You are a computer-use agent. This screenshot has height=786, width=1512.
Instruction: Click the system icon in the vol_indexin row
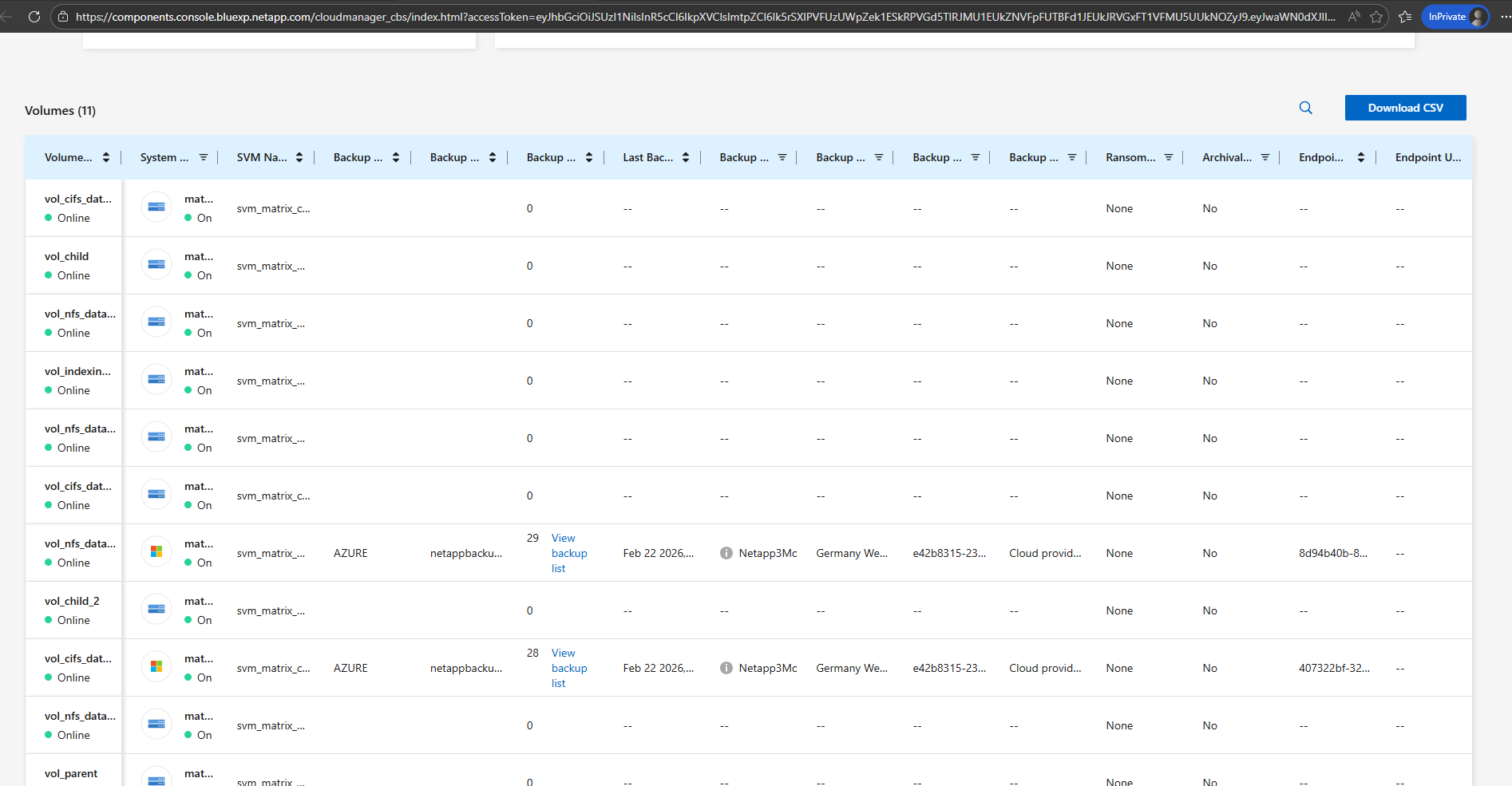pos(156,379)
